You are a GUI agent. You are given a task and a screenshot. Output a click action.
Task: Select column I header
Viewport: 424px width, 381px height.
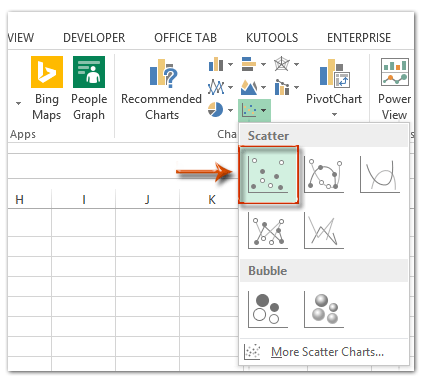[x=84, y=199]
